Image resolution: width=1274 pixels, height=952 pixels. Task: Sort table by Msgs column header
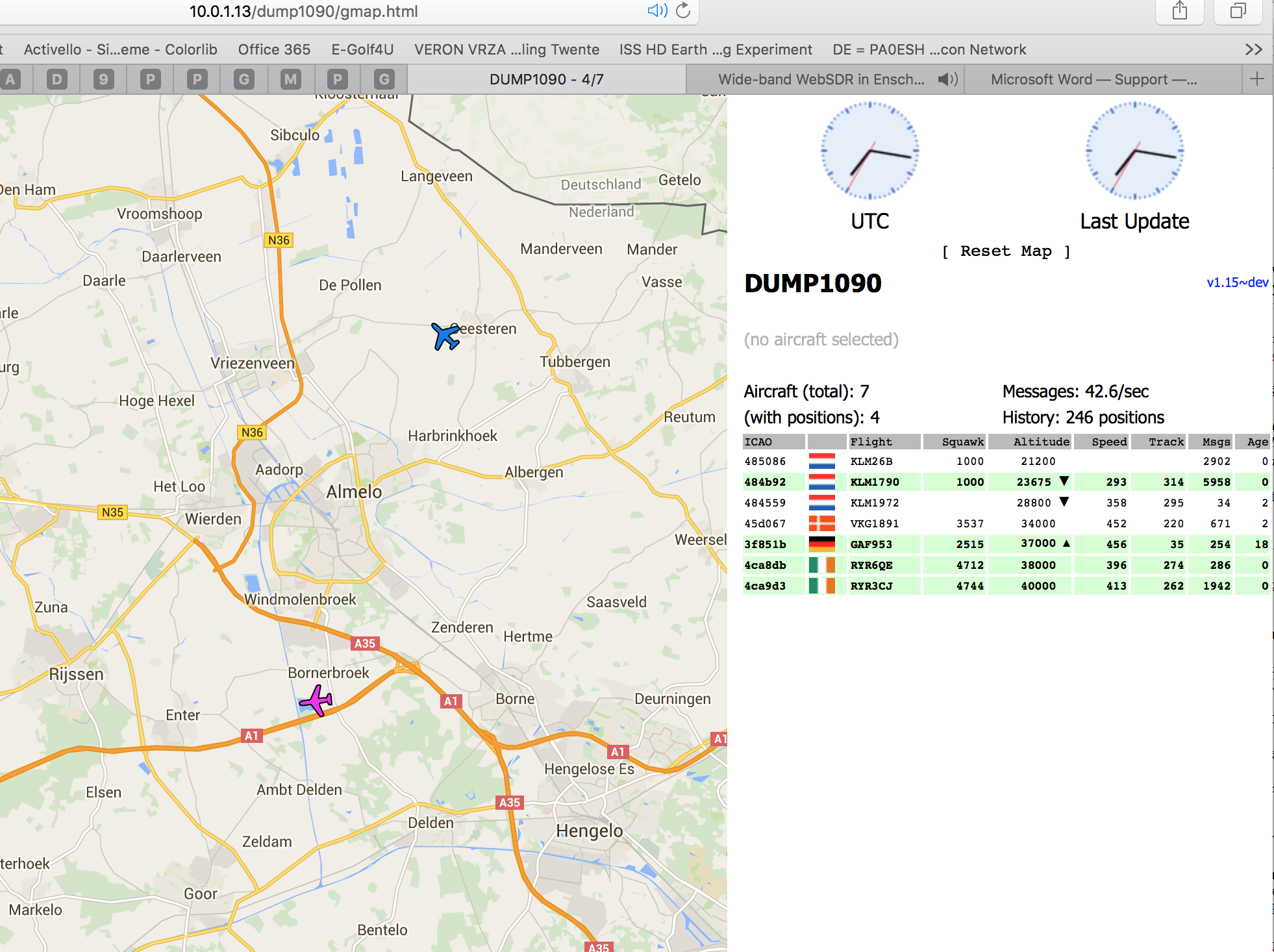[x=1210, y=442]
